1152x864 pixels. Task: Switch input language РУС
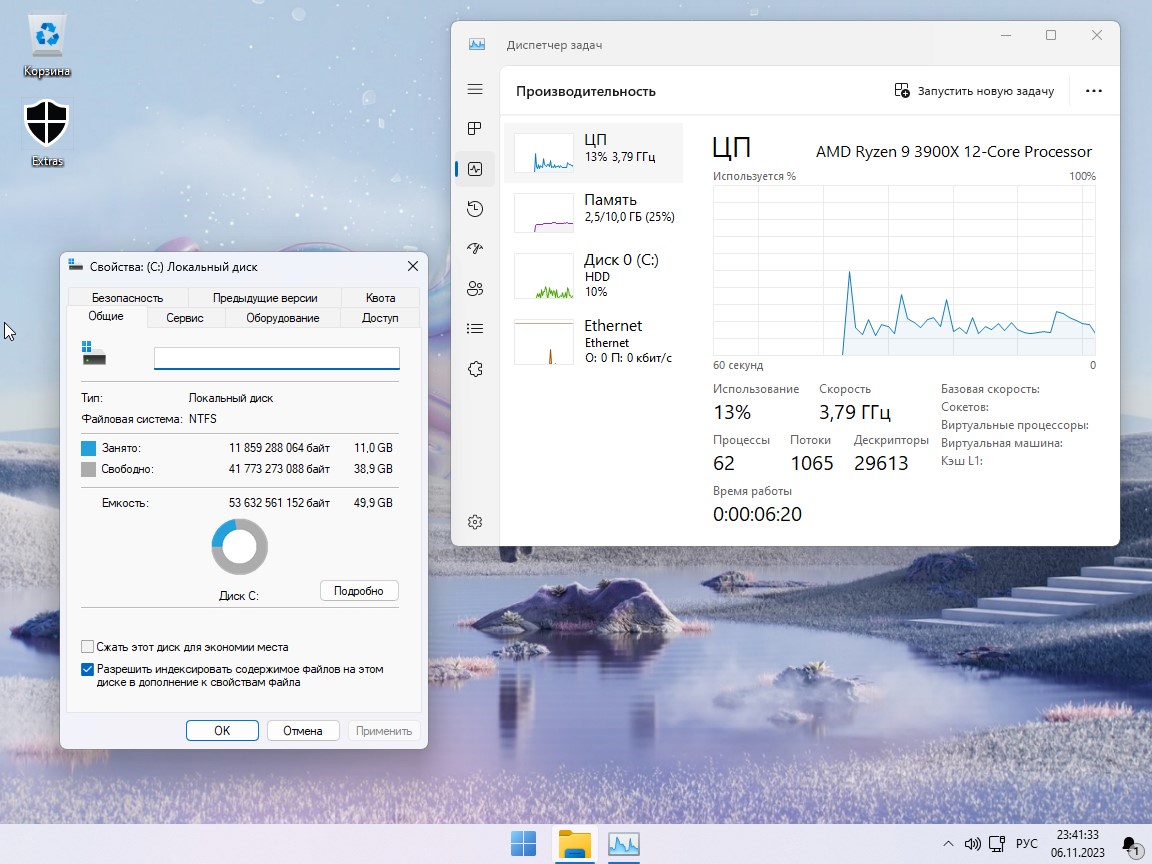pyautogui.click(x=1026, y=843)
